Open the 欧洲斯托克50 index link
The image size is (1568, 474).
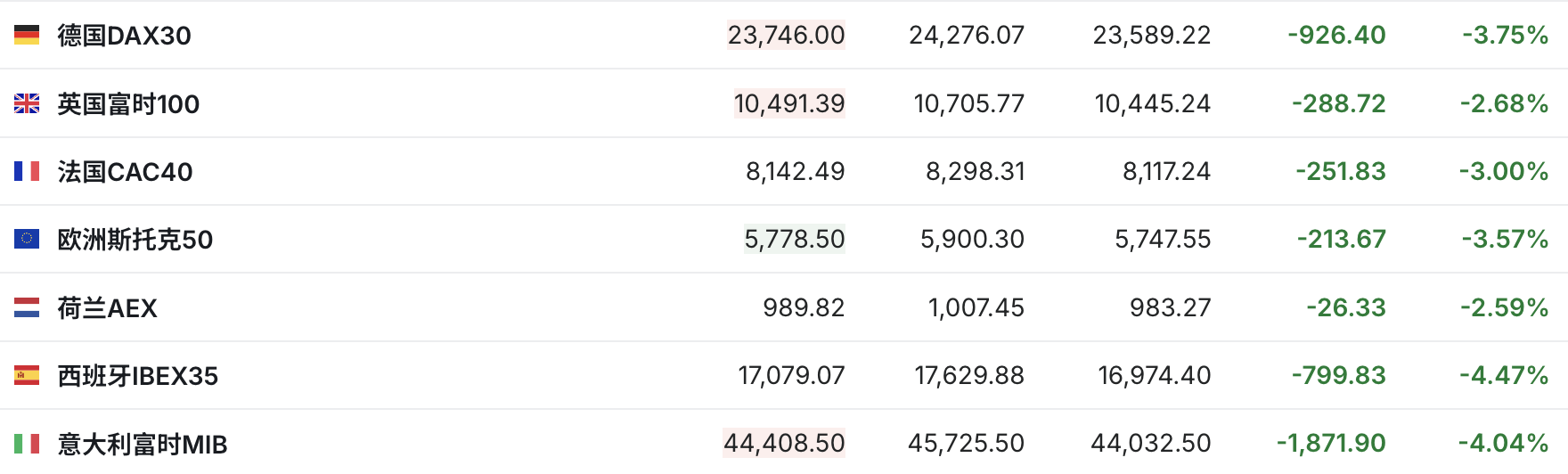(135, 240)
